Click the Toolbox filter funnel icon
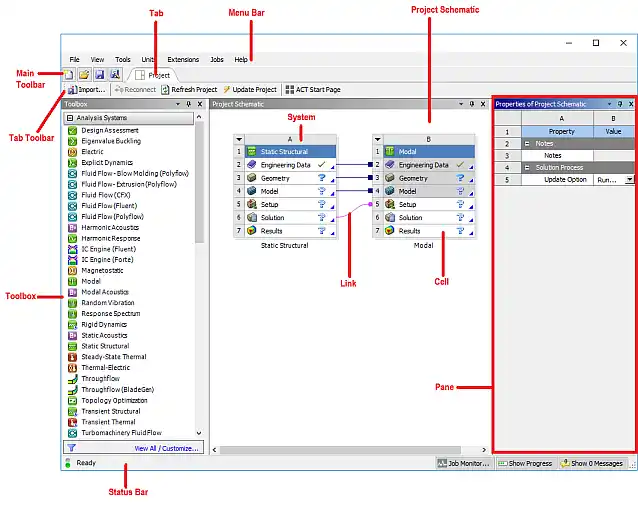Viewport: 638px width, 506px height. tap(72, 448)
